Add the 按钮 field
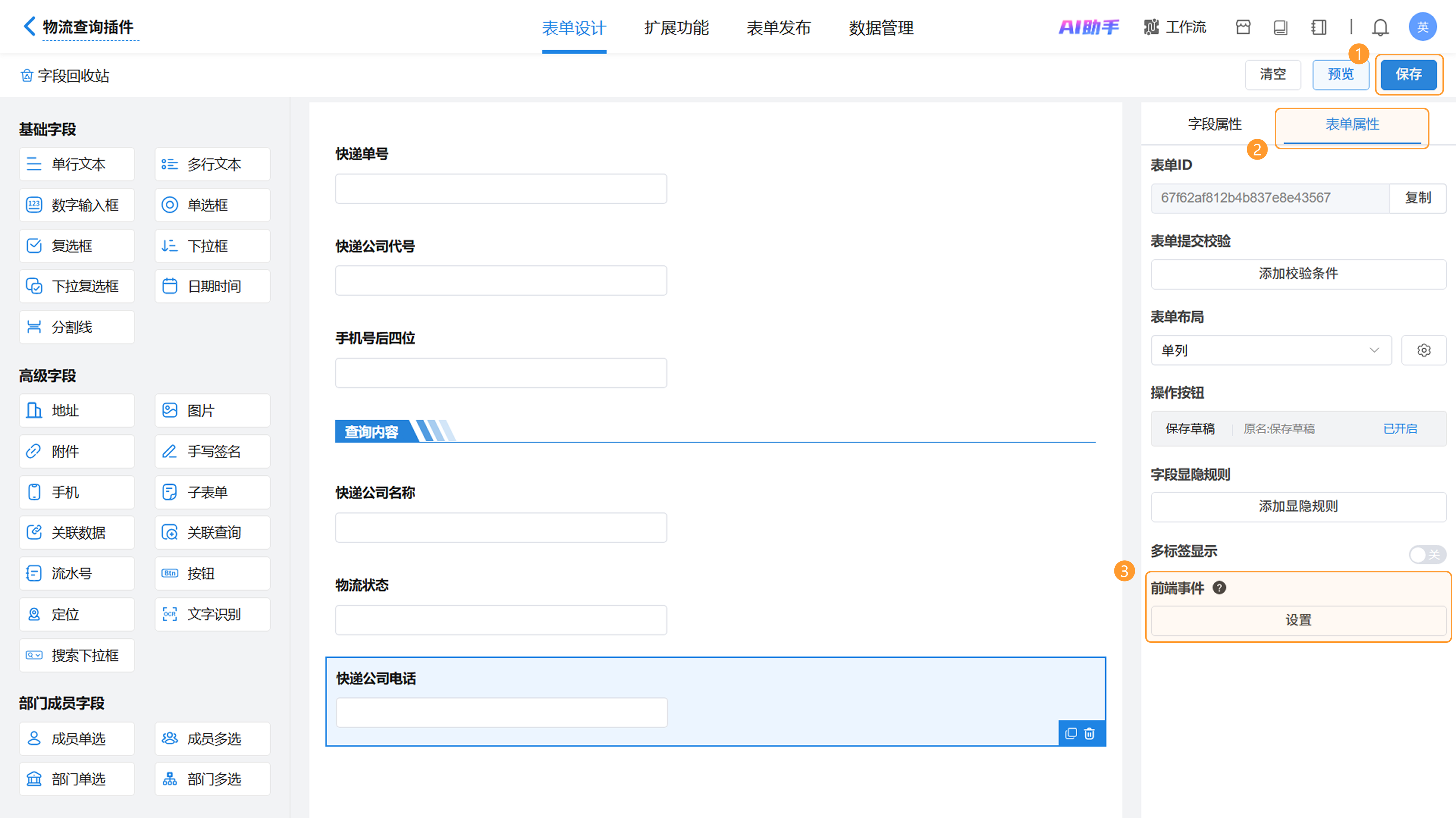The height and width of the screenshot is (818, 1456). [212, 574]
